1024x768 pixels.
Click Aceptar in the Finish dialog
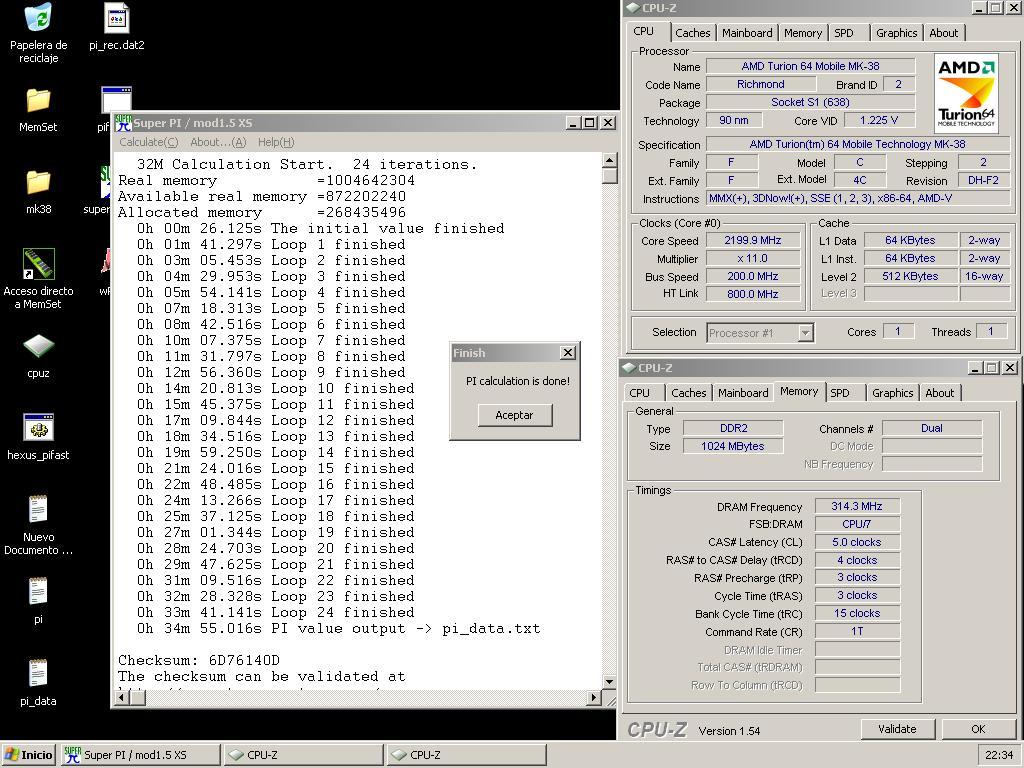tap(515, 415)
